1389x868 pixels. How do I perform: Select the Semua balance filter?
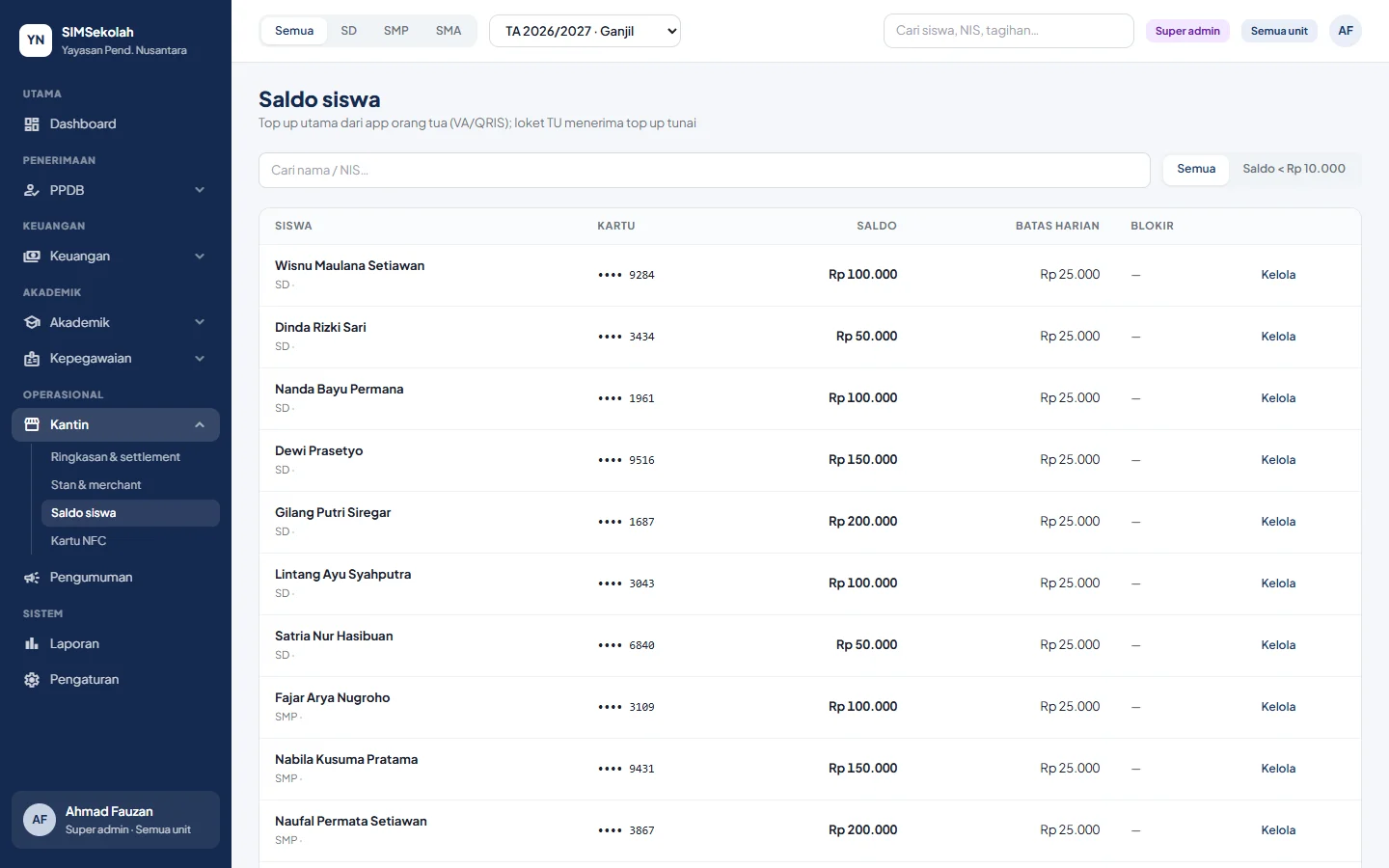1196,169
